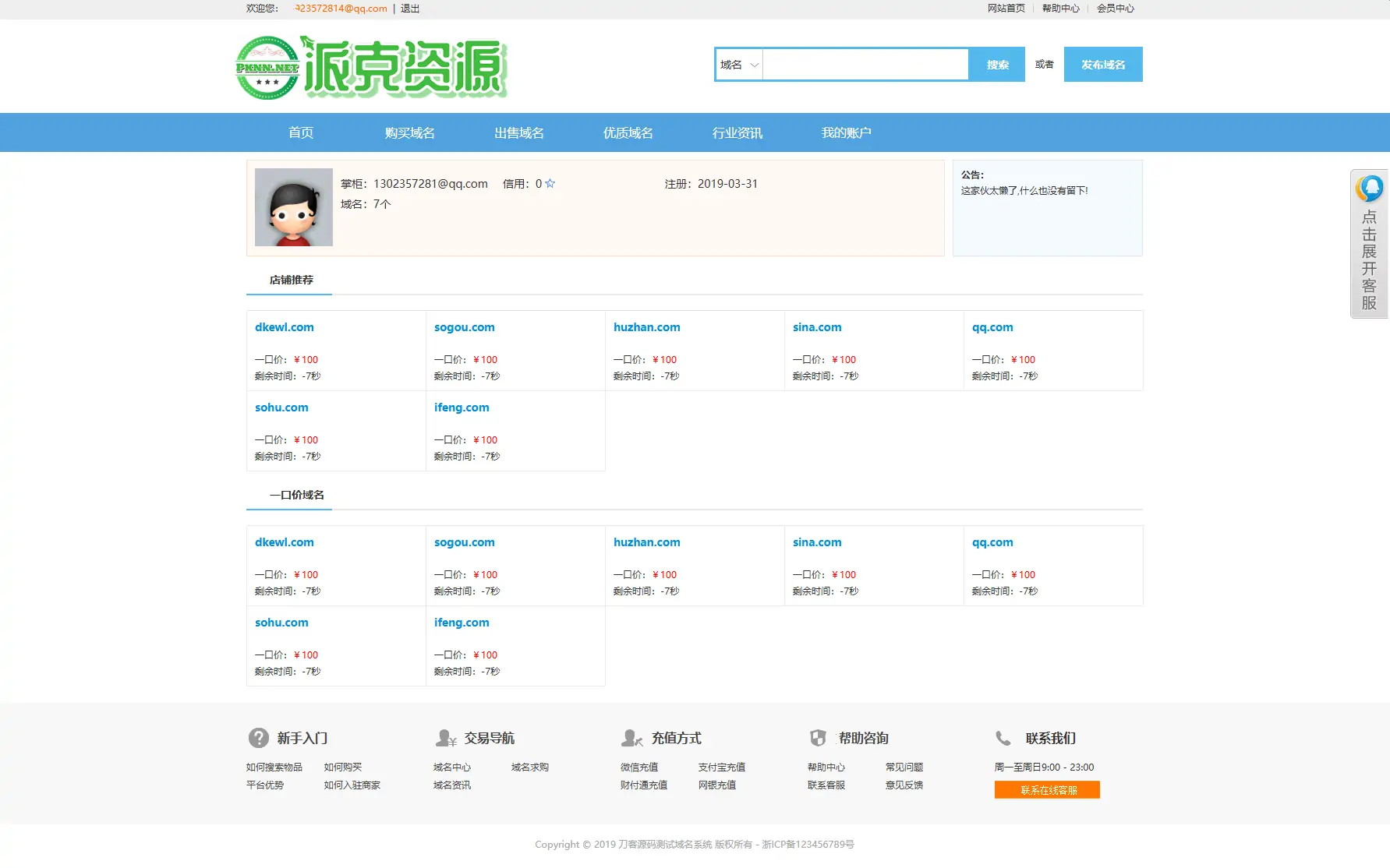Click the question mark icon beside 新手入门
This screenshot has height=868, width=1390.
click(x=258, y=738)
